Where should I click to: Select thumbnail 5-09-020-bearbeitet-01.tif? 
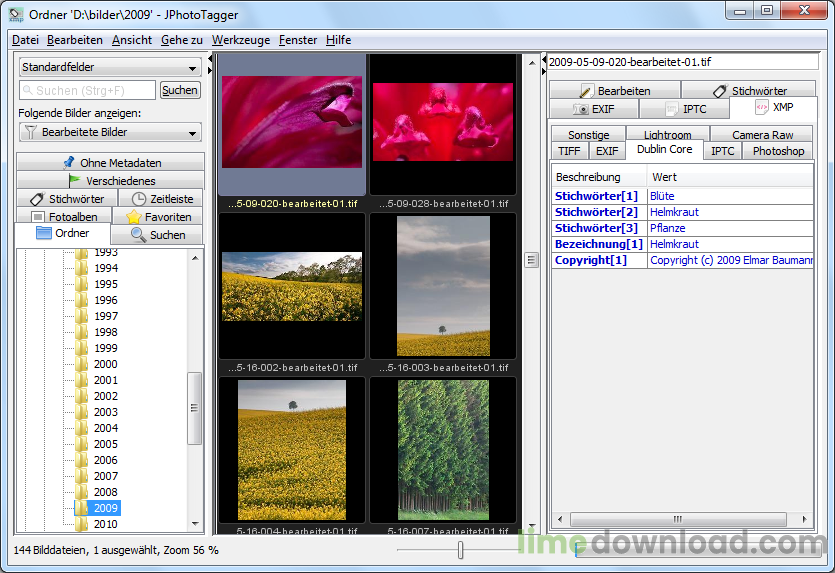coord(292,125)
